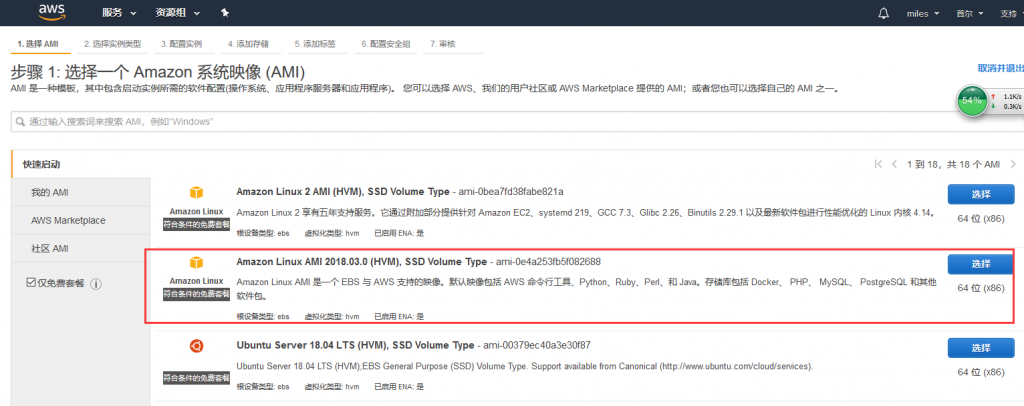Open the miles account dropdown
This screenshot has width=1024, height=406.
(922, 13)
